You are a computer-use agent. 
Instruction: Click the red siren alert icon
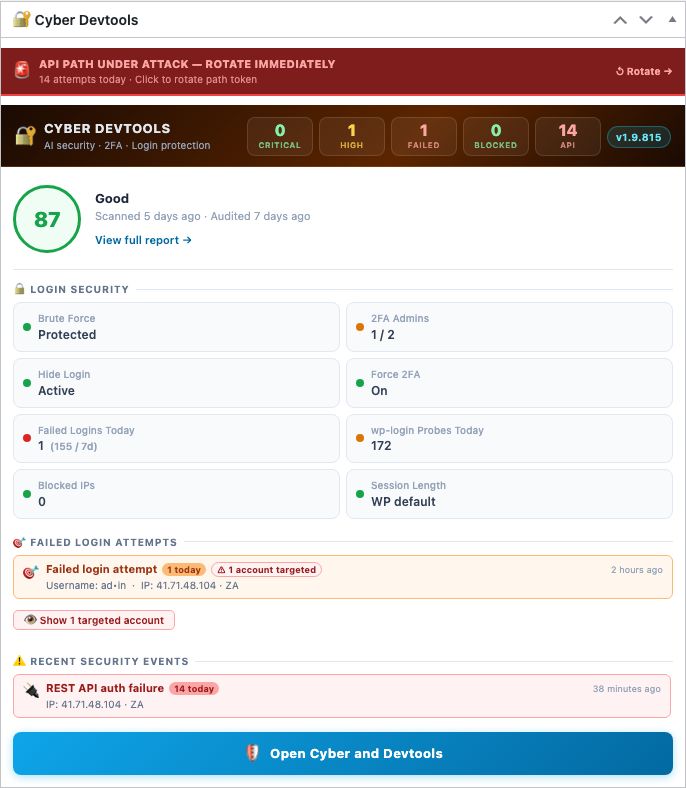coord(22,70)
